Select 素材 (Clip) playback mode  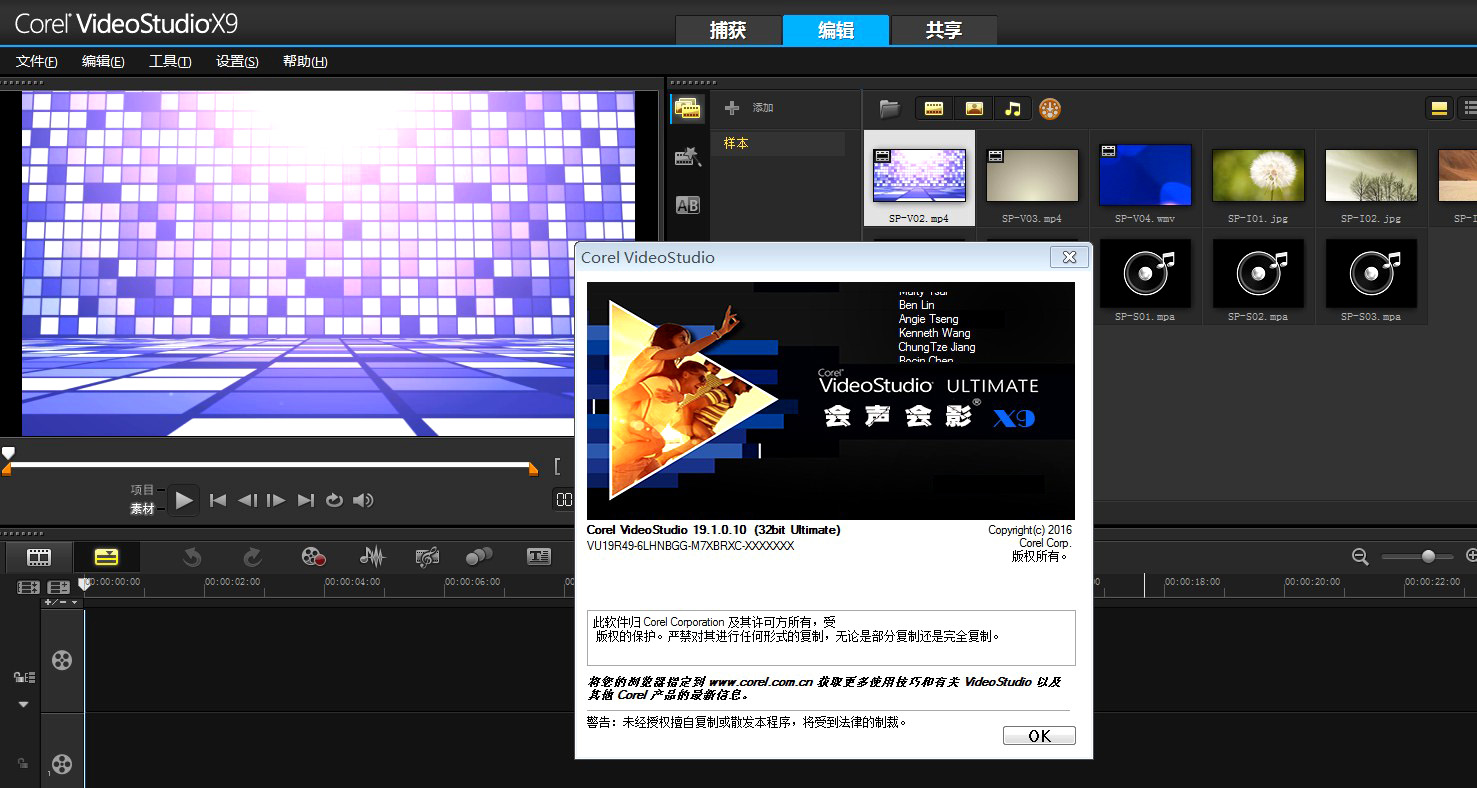[x=143, y=509]
